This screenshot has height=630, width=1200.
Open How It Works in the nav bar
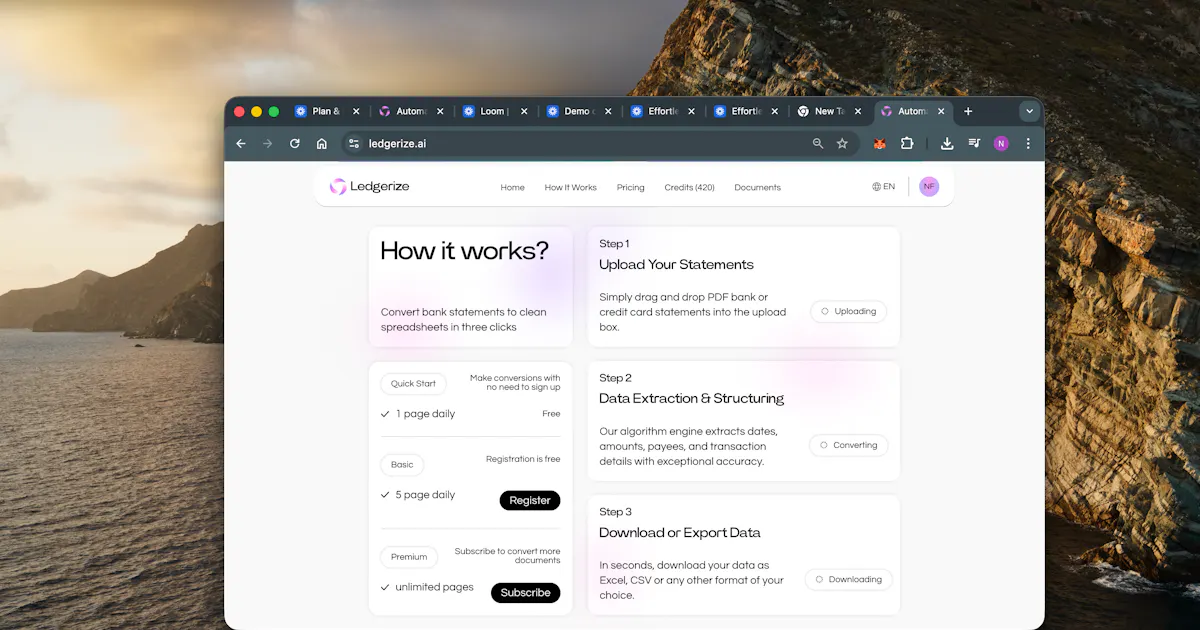[570, 187]
